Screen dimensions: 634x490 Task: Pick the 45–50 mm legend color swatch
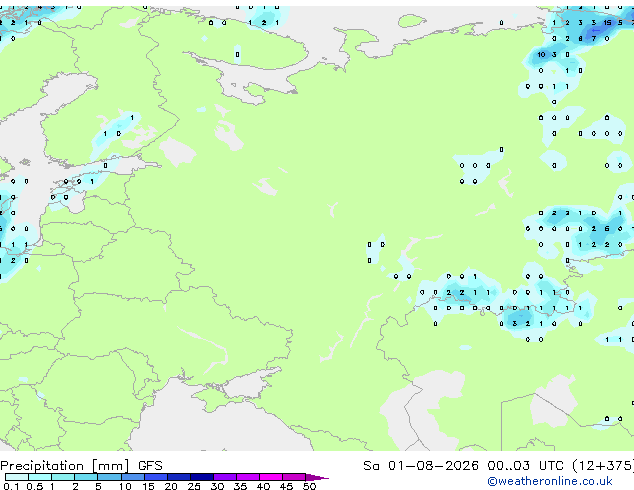(x=294, y=477)
